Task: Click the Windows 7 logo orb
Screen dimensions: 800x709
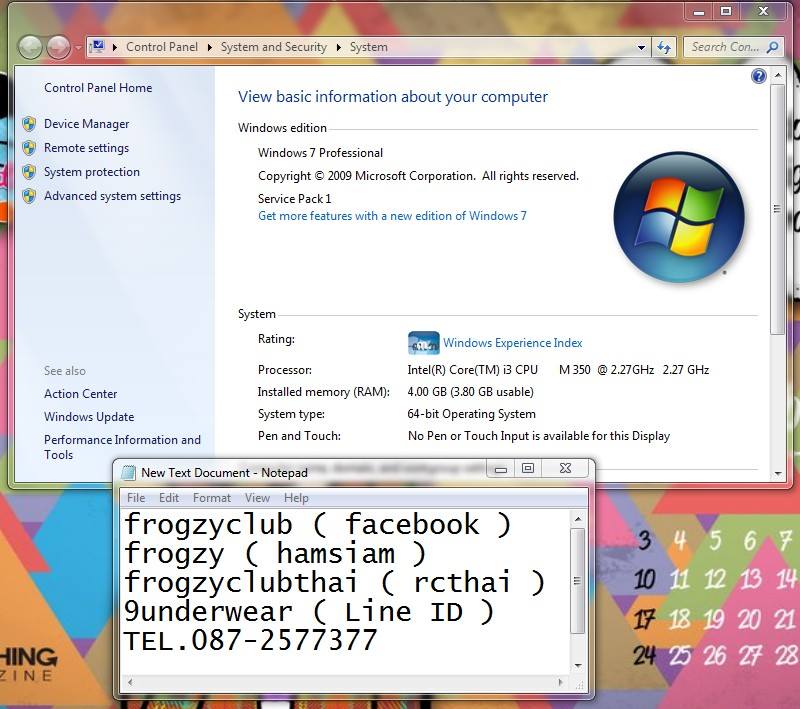Action: pos(679,217)
